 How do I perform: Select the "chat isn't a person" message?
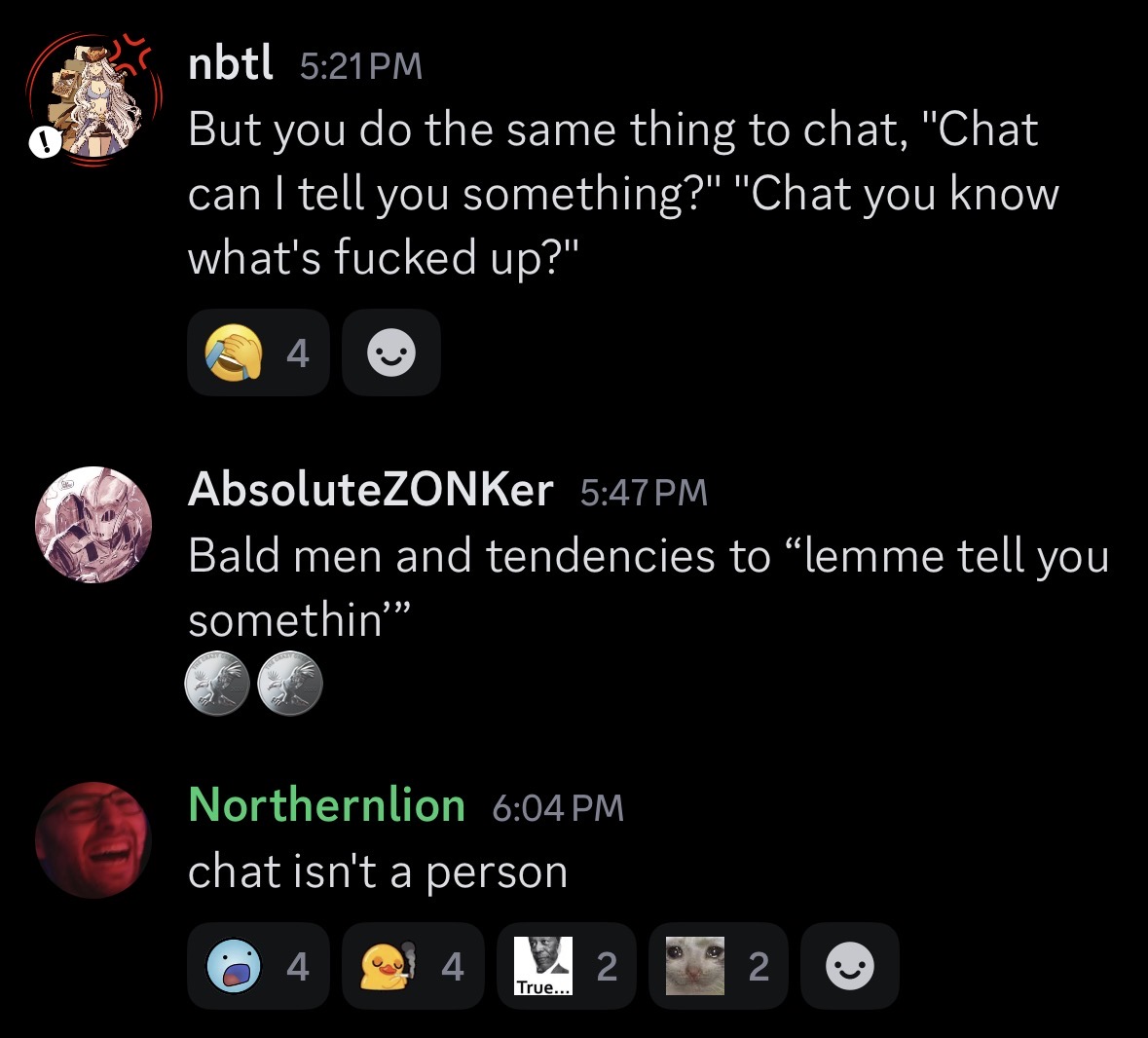(378, 871)
